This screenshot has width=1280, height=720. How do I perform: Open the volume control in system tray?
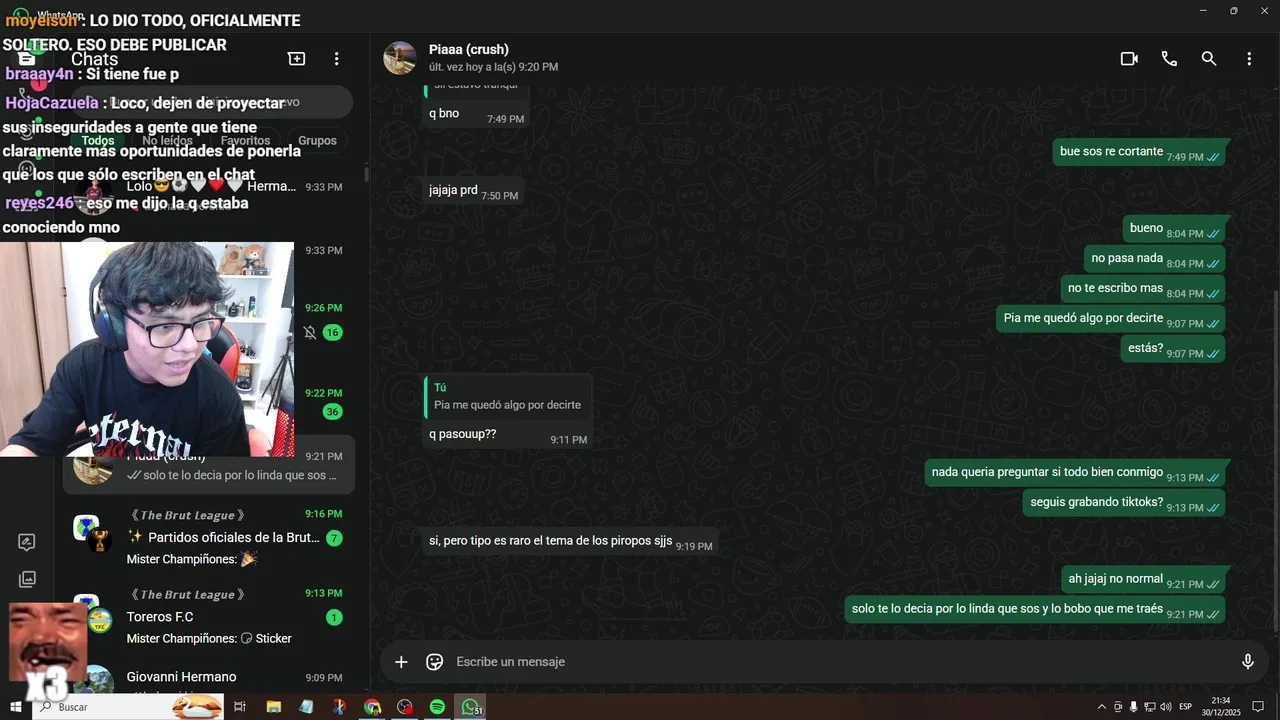click(1166, 707)
